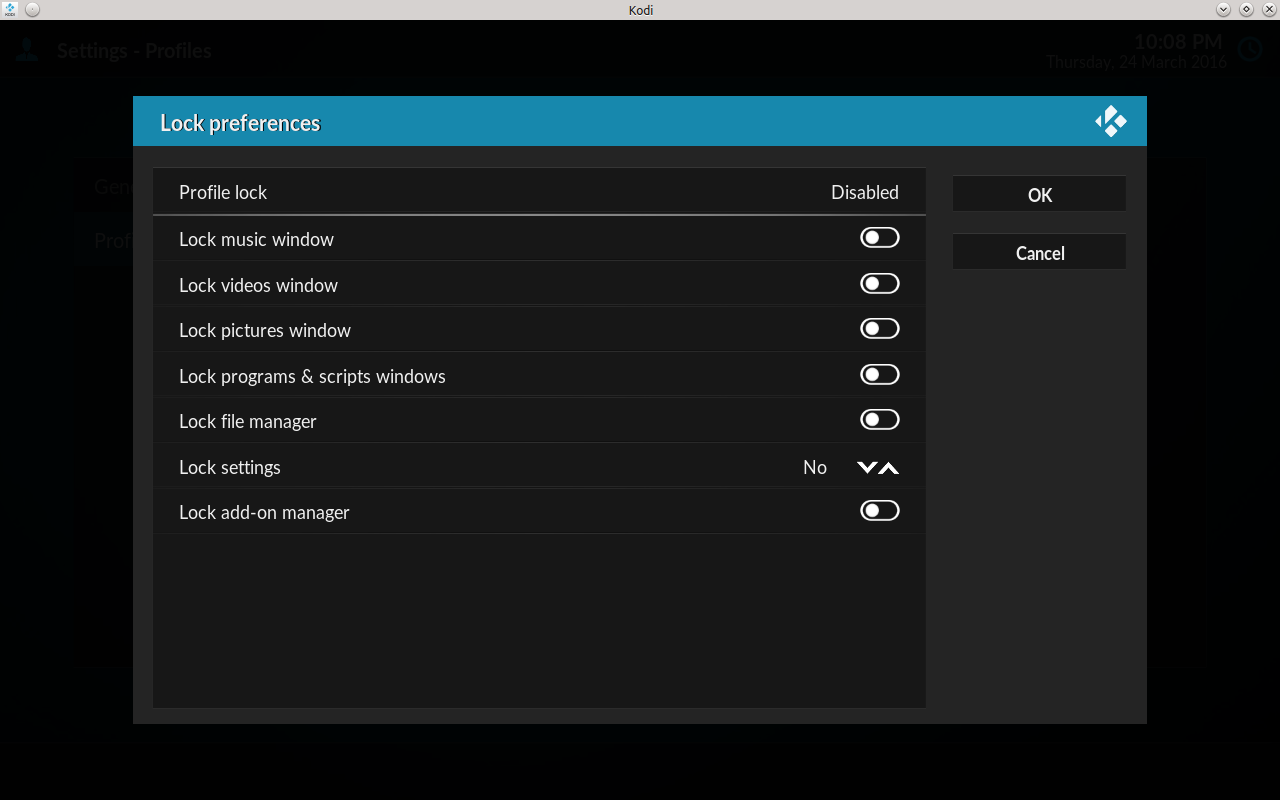The height and width of the screenshot is (800, 1280).
Task: Switch on Lock file manager
Action: tap(879, 420)
